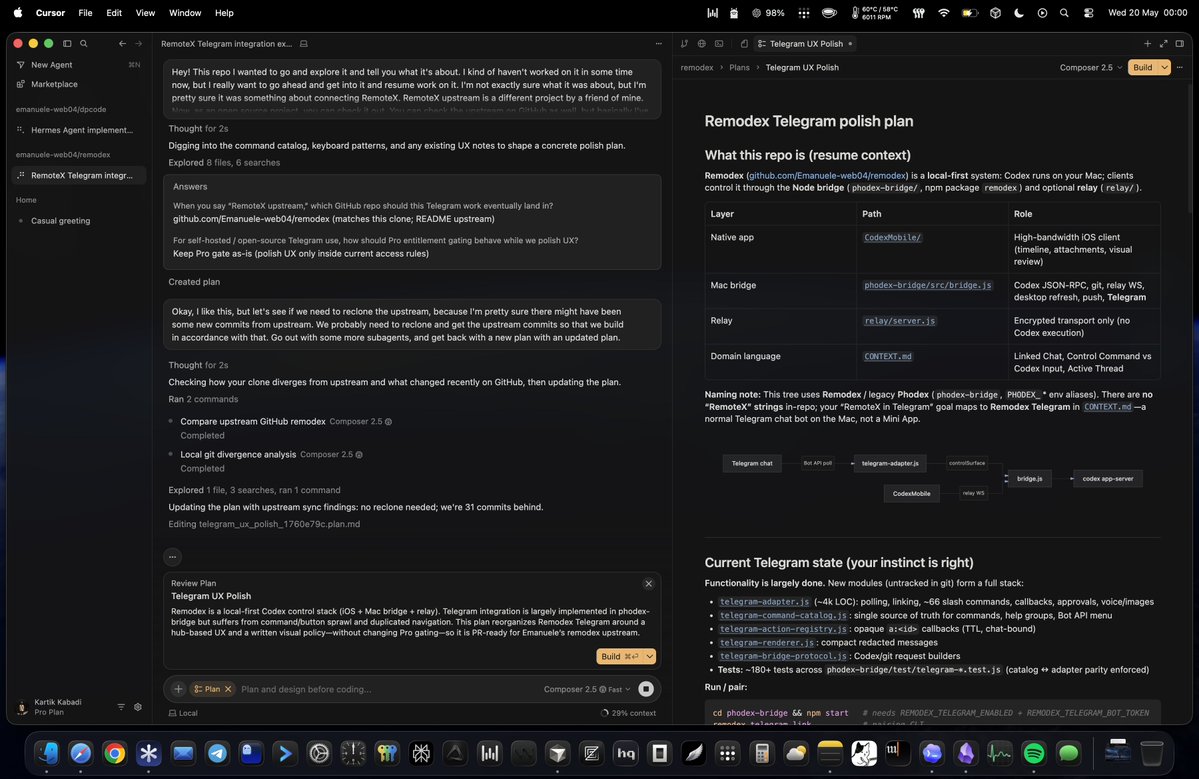Open more options ellipsis in plan header
Screen dimensions: 1199x779
click(x=1180, y=67)
